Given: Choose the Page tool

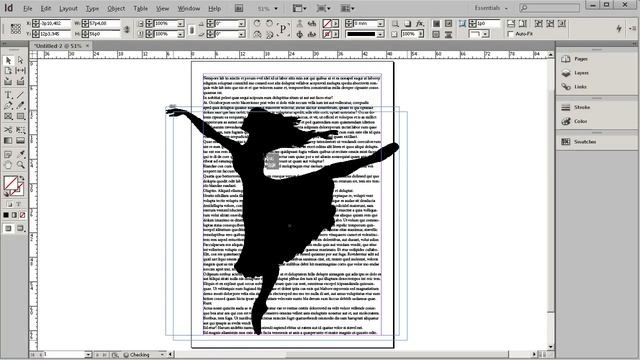Looking at the screenshot, I should [x=8, y=71].
